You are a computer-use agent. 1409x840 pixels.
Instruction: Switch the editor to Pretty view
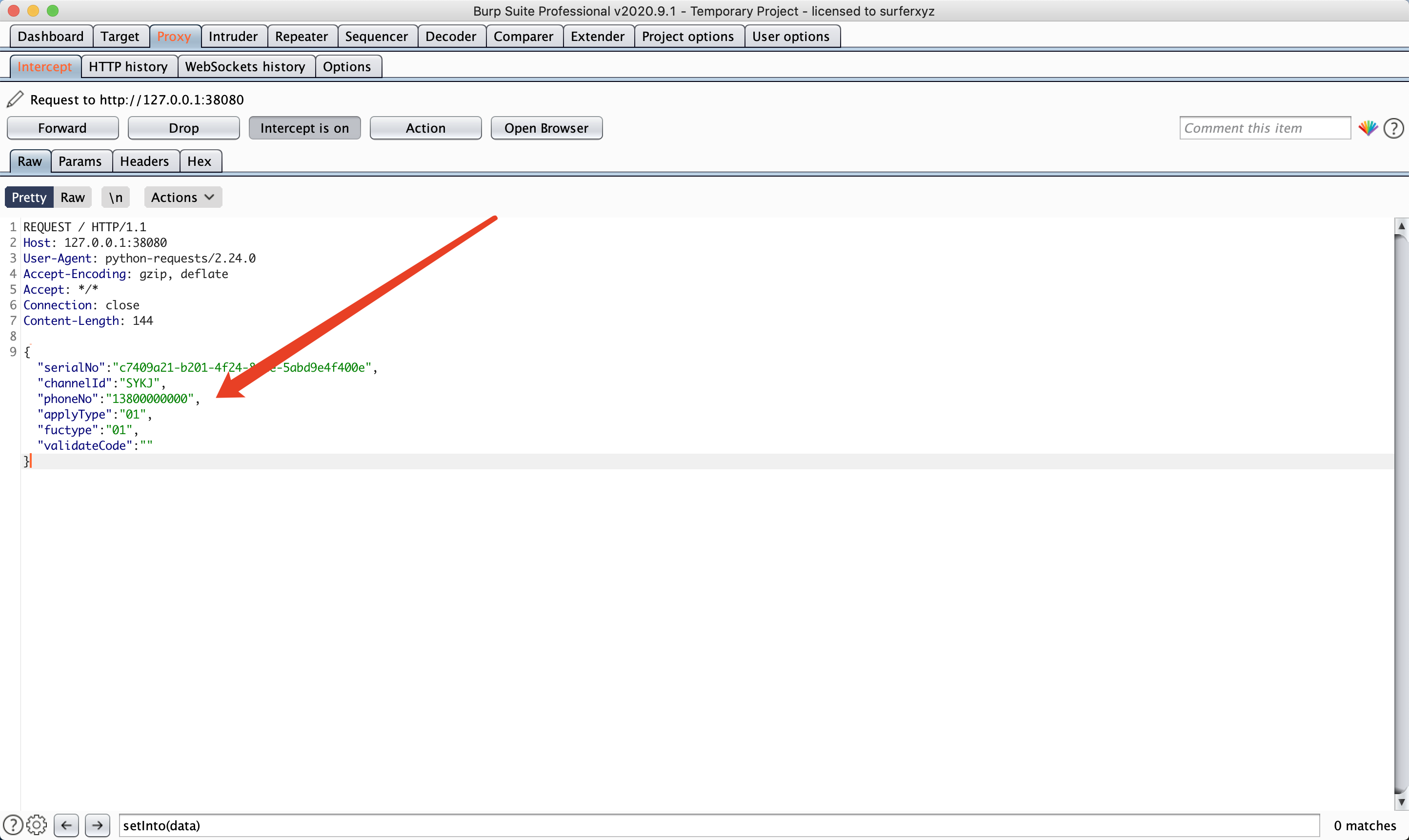point(29,197)
